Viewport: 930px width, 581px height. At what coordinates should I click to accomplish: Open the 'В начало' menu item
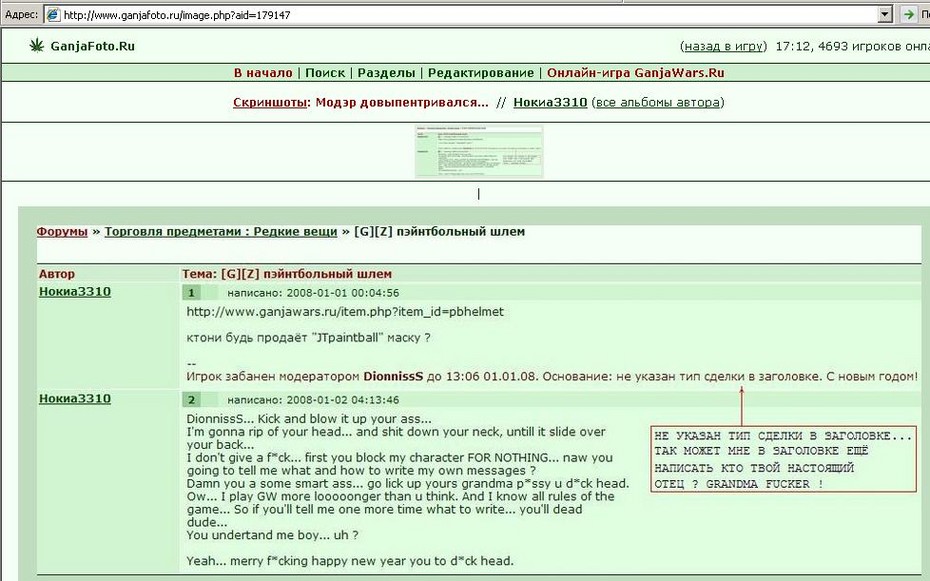[263, 73]
